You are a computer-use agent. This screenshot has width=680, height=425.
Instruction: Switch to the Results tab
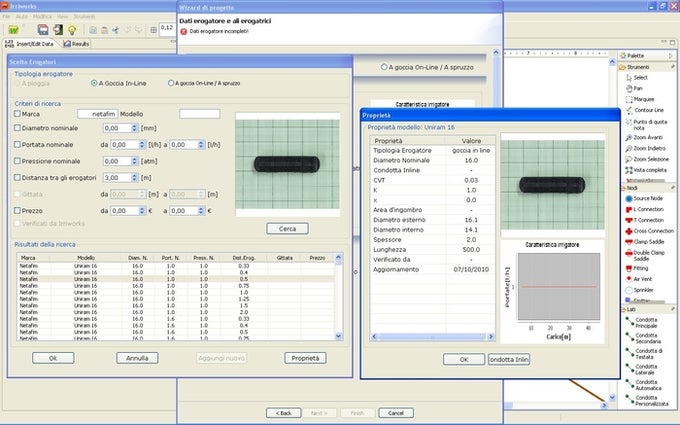coord(76,44)
